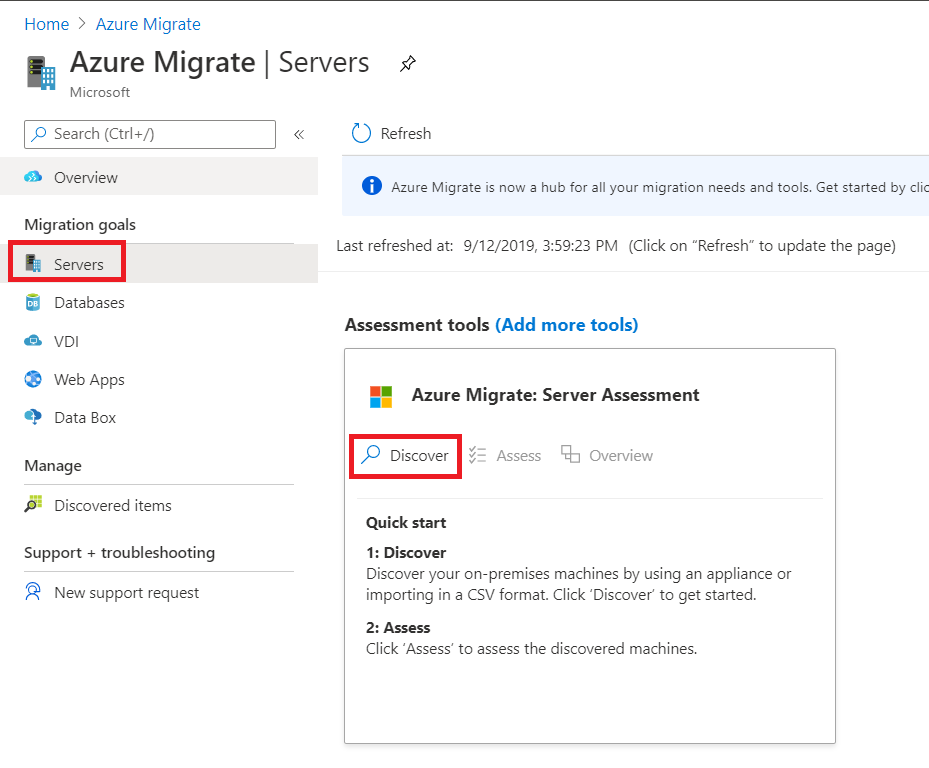Go to Home breadcrumb link
This screenshot has height=768, width=929.
(x=47, y=24)
